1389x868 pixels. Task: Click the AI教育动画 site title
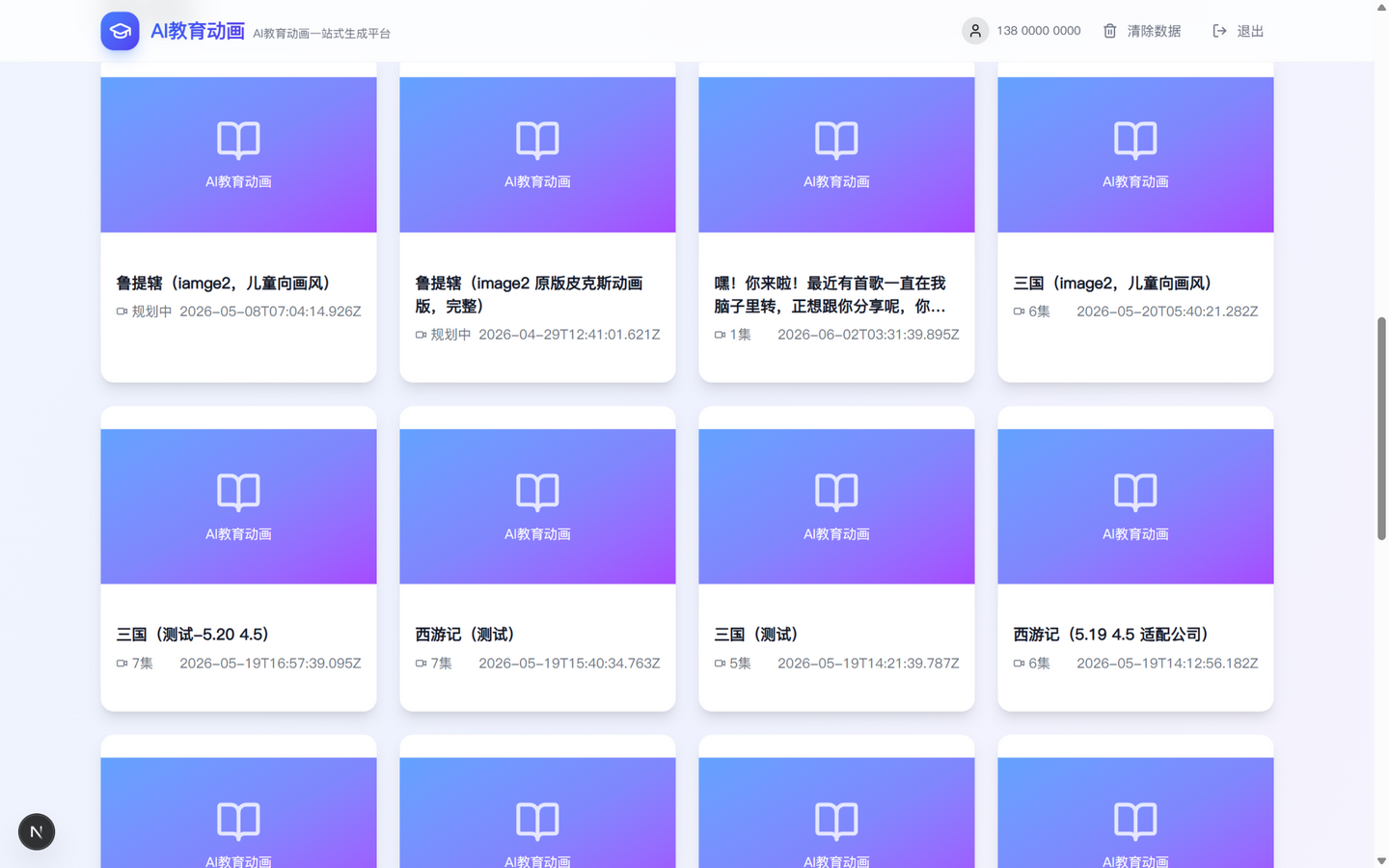(x=198, y=31)
